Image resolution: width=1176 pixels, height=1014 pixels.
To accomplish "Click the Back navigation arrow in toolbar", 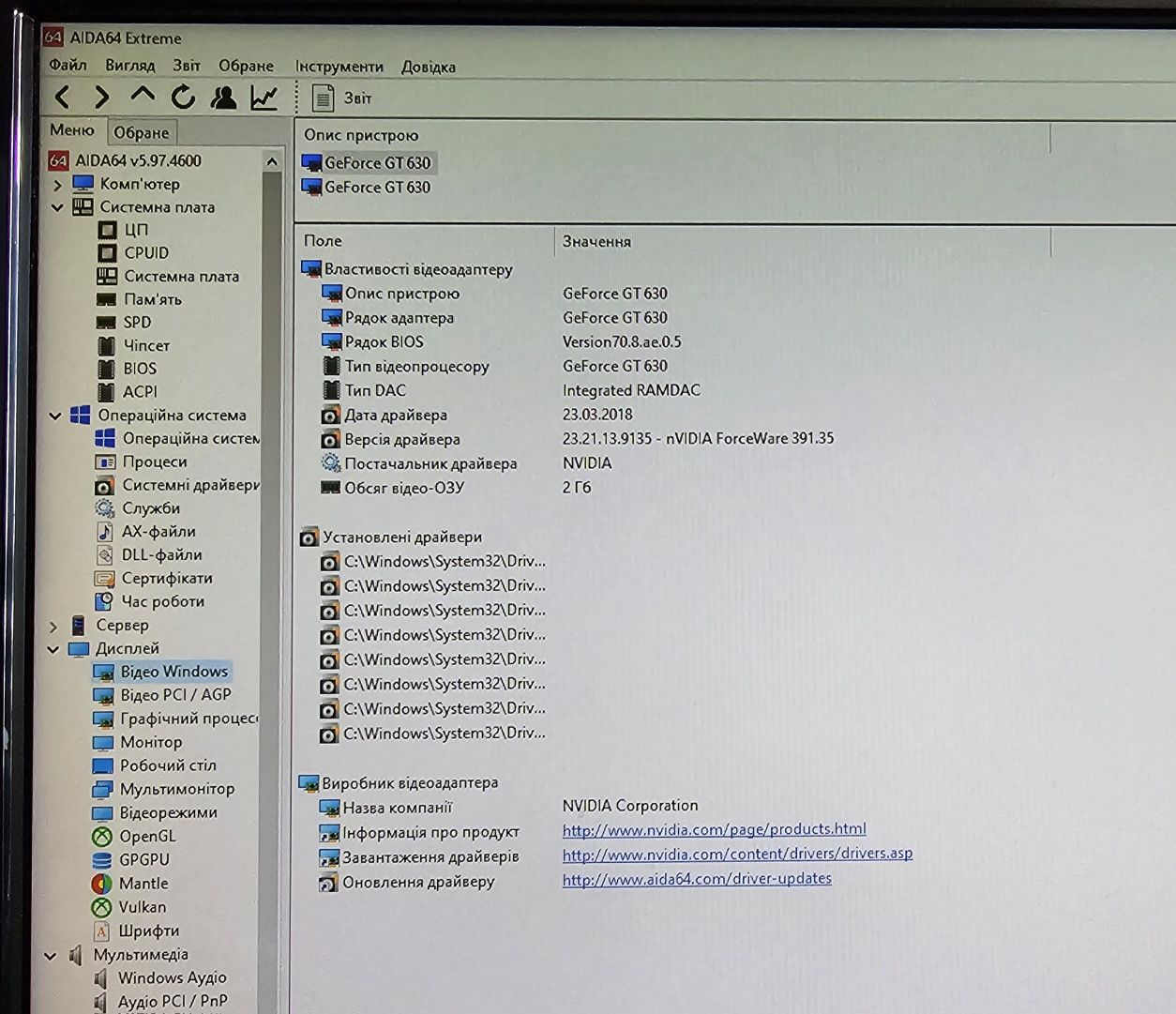I will tap(63, 97).
